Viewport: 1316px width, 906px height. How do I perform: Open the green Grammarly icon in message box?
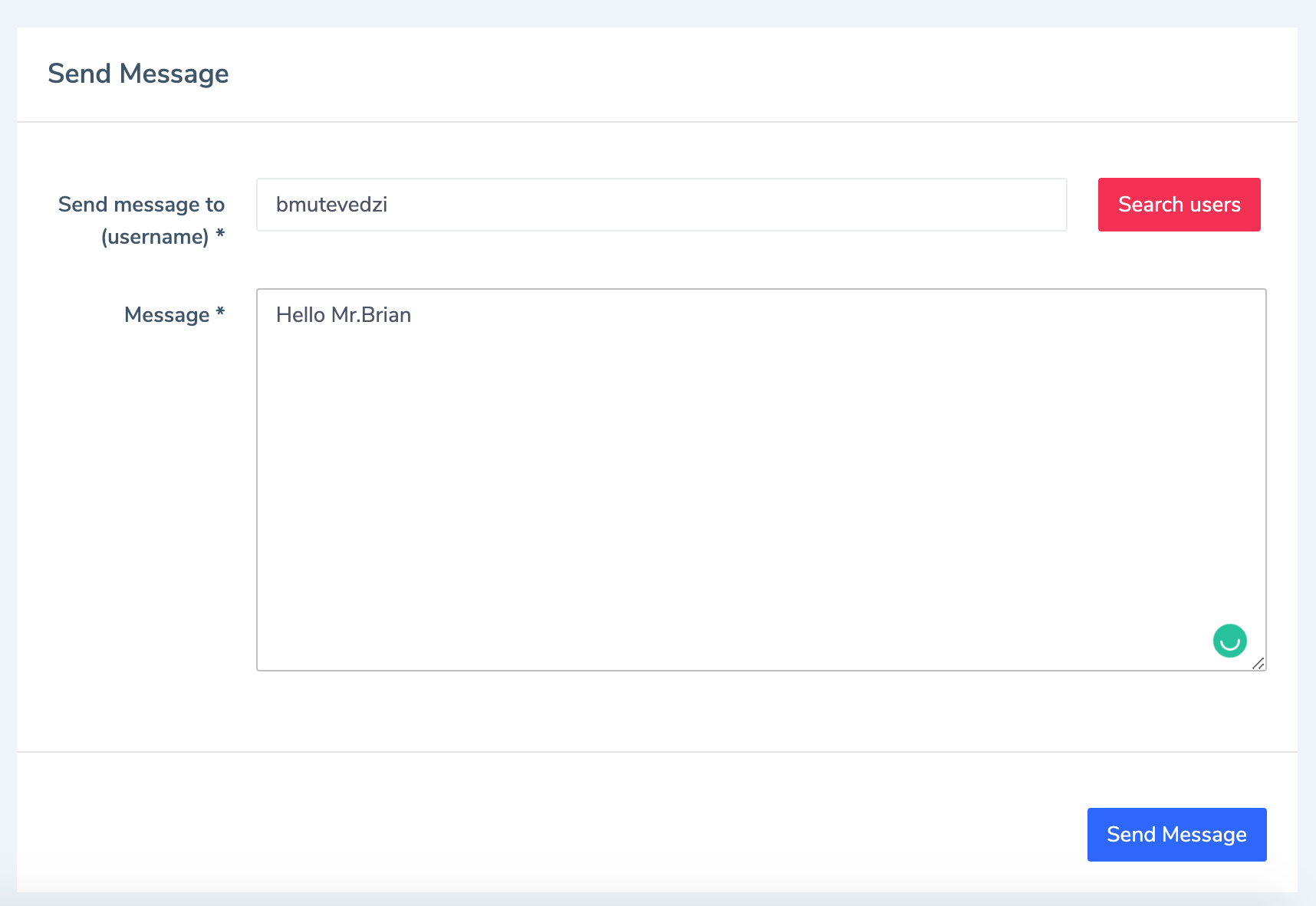[1229, 641]
